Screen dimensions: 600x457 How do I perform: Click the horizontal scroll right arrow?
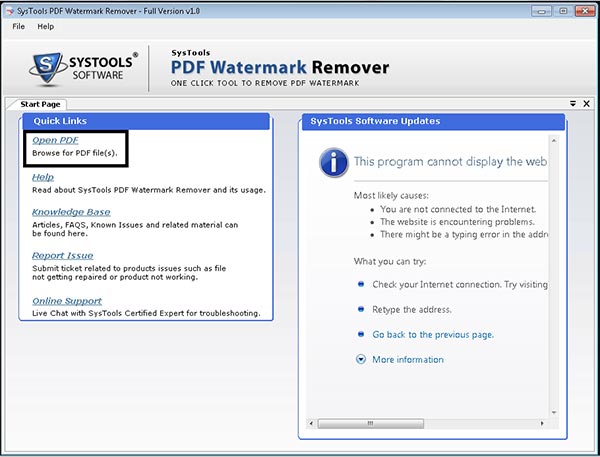(542, 423)
